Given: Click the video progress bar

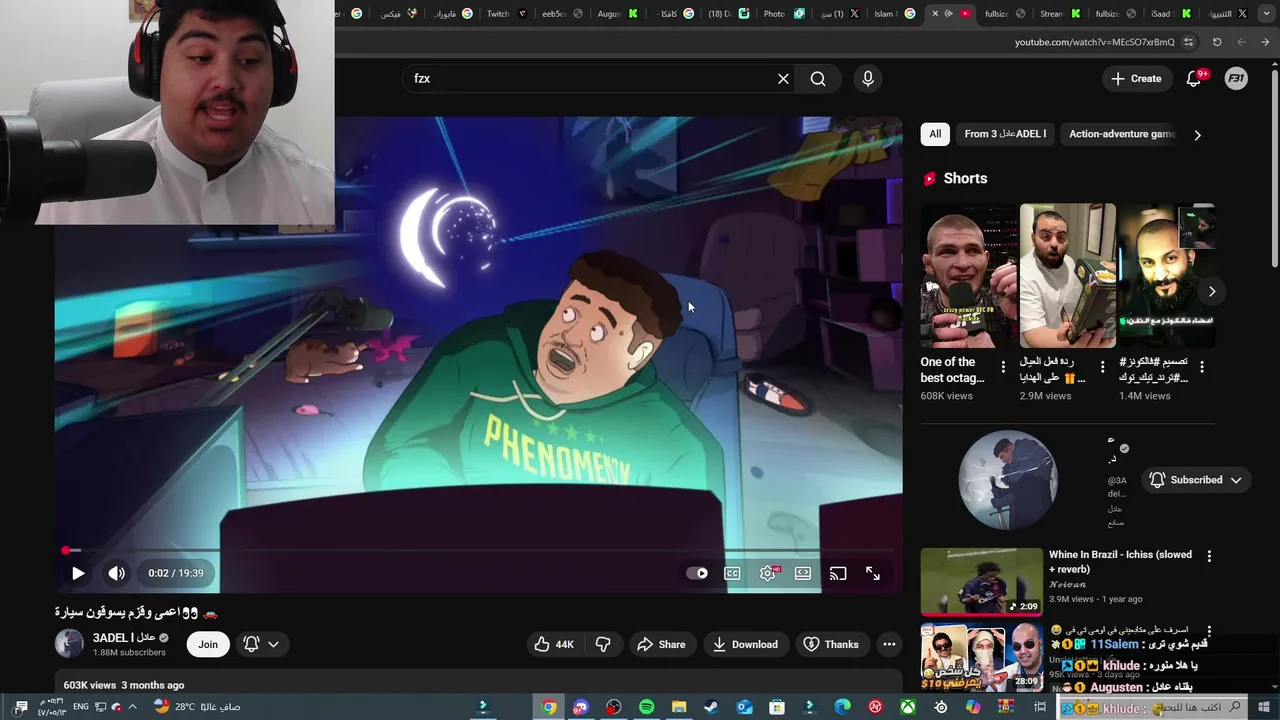Looking at the screenshot, I should 478,550.
